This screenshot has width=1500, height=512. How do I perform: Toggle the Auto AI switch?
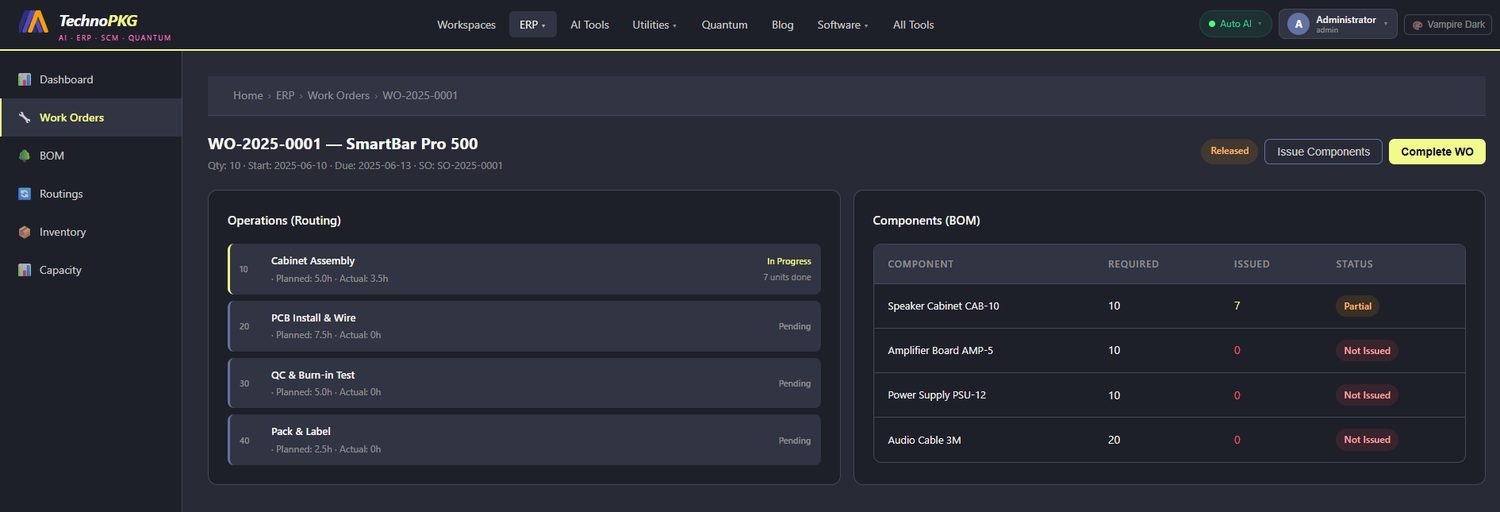tap(1235, 24)
